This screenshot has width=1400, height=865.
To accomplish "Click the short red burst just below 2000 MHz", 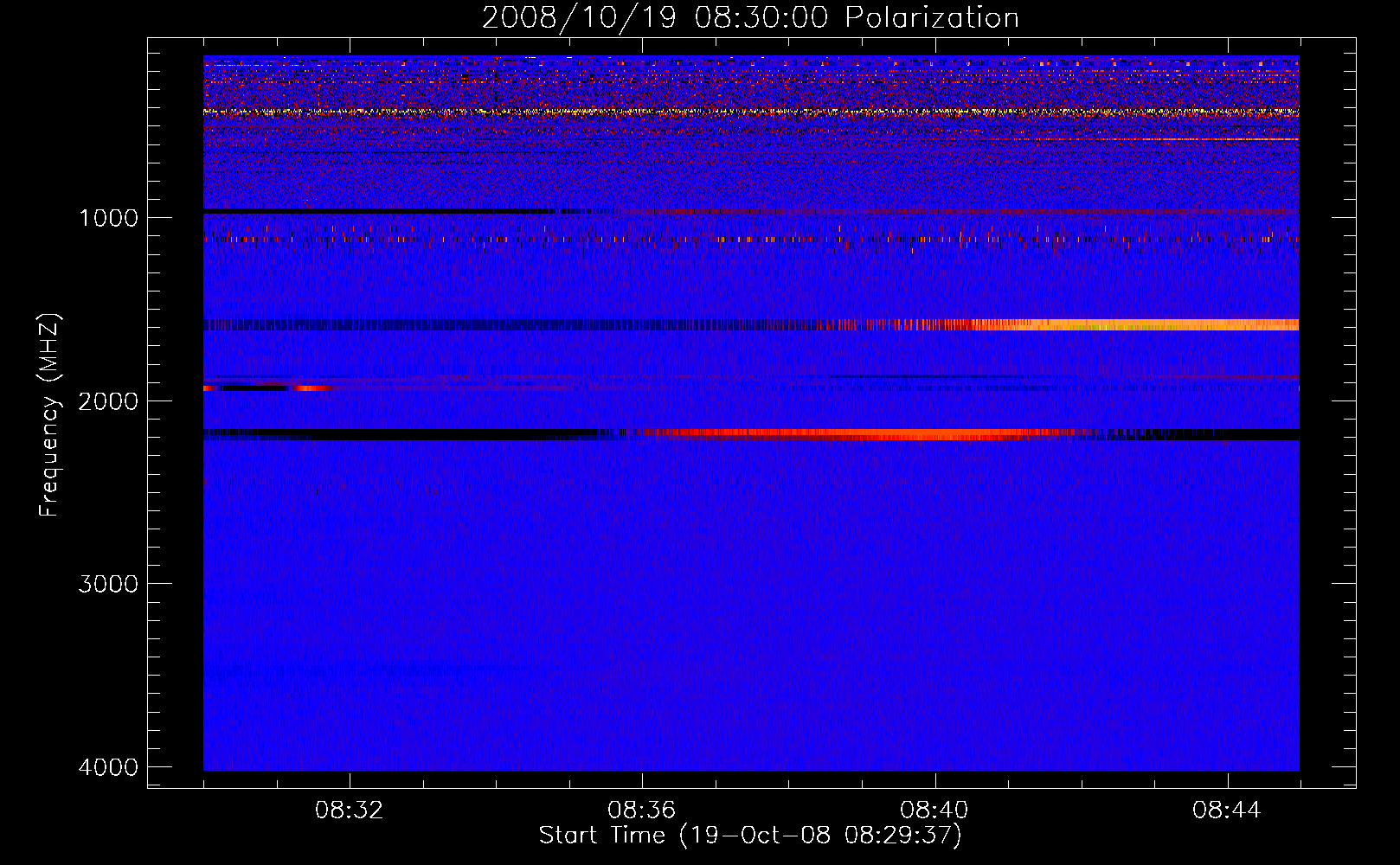I will tap(311, 388).
